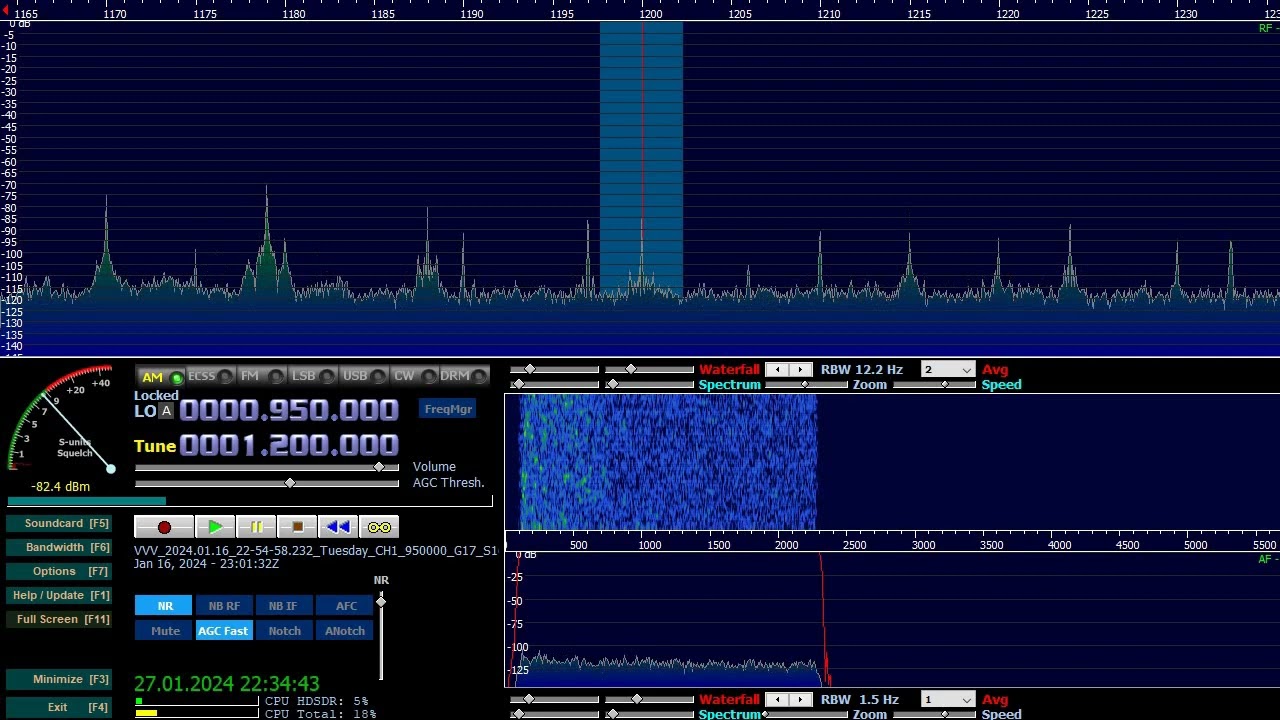This screenshot has height=720, width=1280.
Task: Enable the ANotch auto notch
Action: pos(345,631)
